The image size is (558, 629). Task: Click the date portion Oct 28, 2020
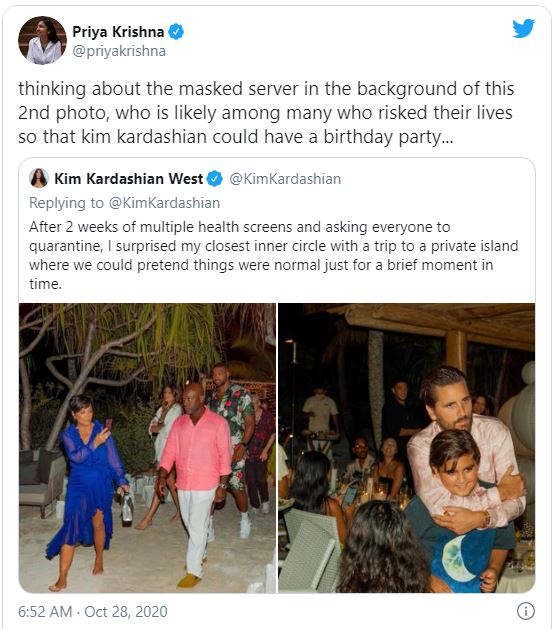pyautogui.click(x=126, y=612)
